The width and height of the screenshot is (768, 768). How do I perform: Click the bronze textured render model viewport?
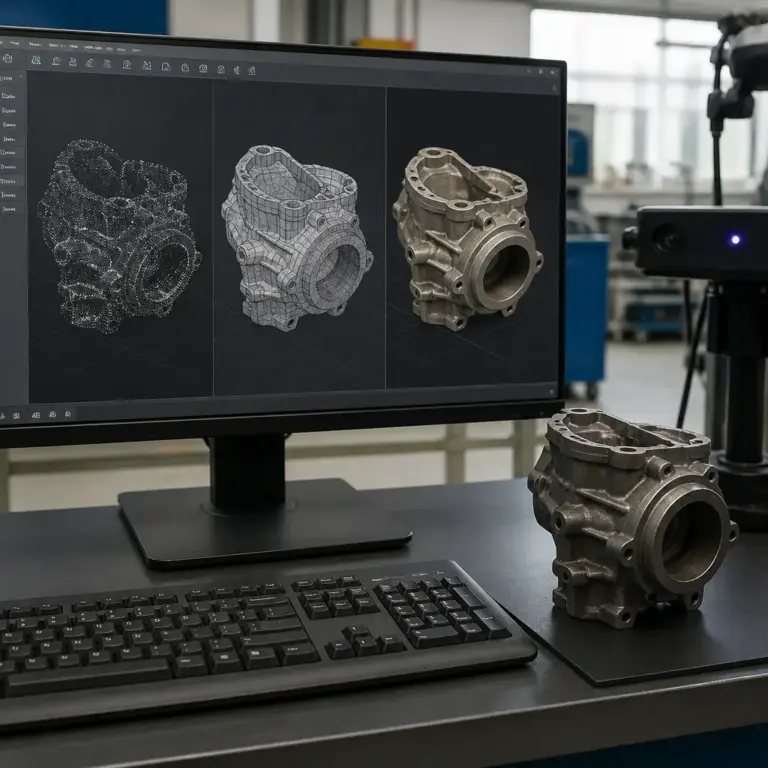[x=473, y=239]
